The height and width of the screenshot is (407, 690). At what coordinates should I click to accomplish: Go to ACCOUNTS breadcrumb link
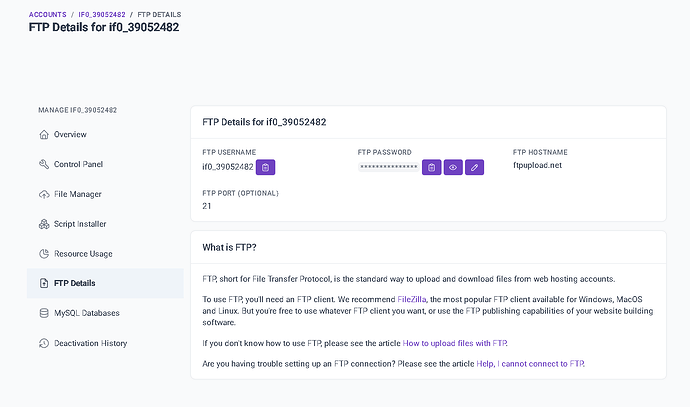[48, 15]
